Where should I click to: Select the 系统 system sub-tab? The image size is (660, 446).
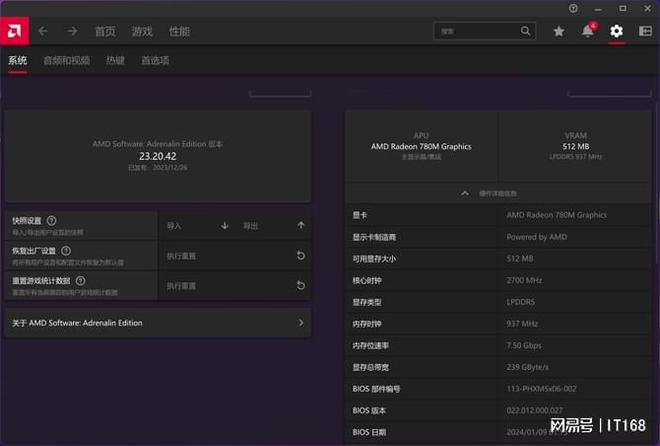[x=18, y=60]
